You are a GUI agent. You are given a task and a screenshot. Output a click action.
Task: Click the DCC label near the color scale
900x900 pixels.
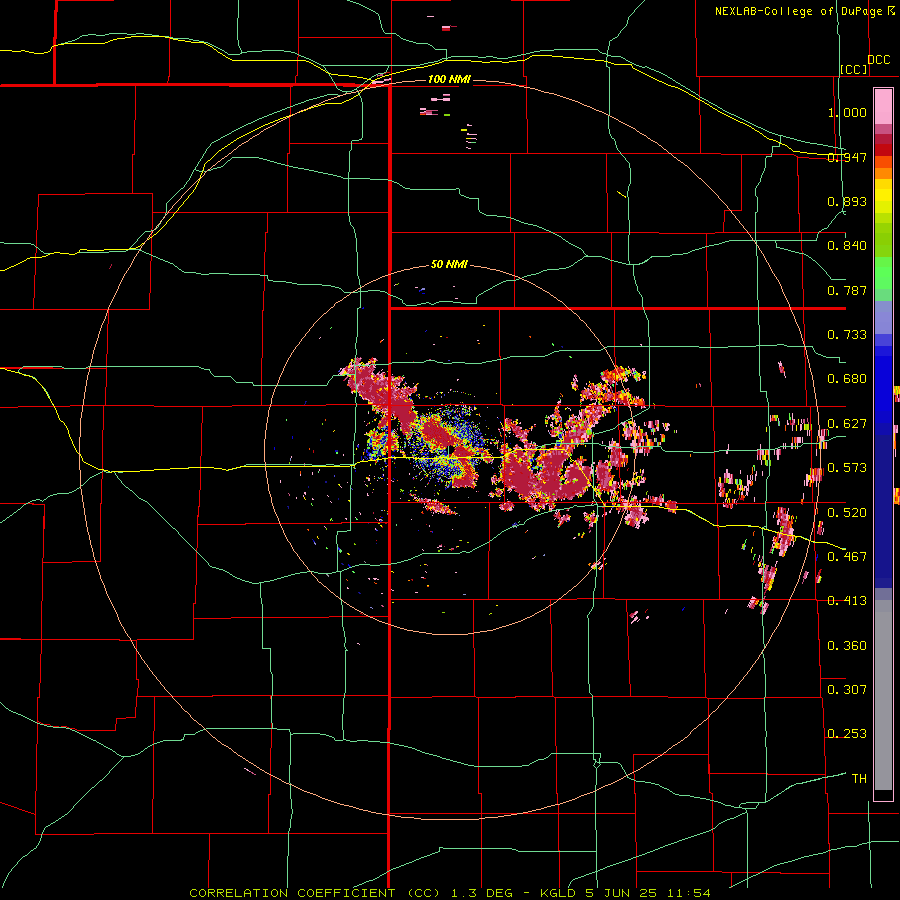879,60
